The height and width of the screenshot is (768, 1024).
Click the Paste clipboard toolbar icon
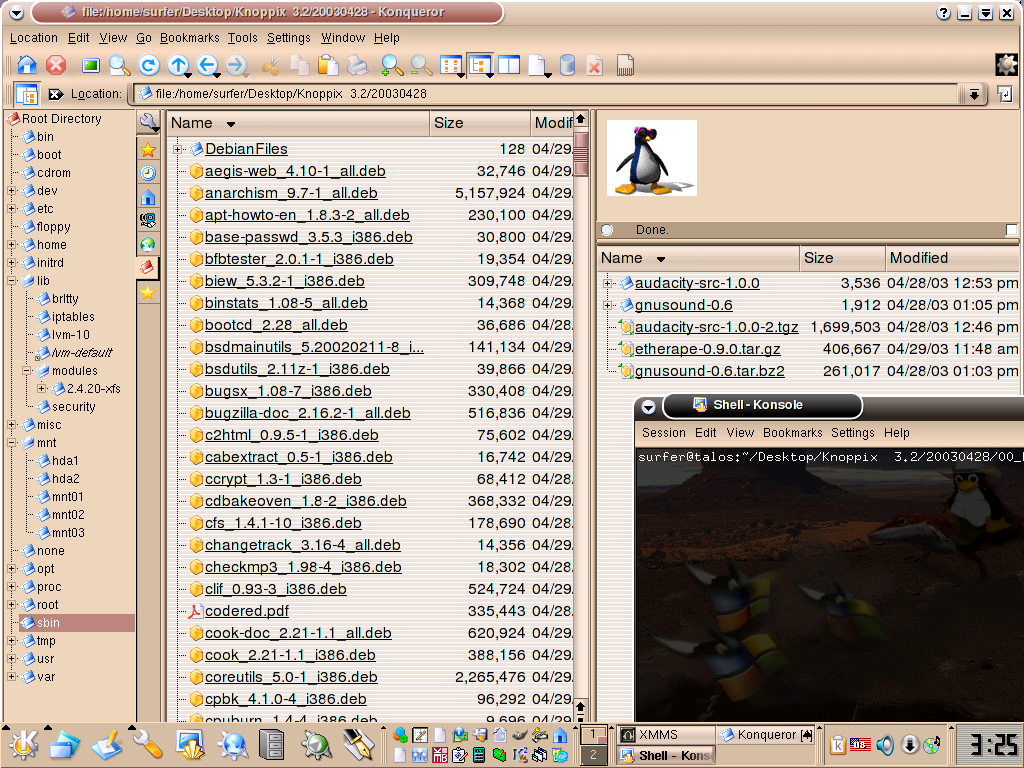click(328, 65)
